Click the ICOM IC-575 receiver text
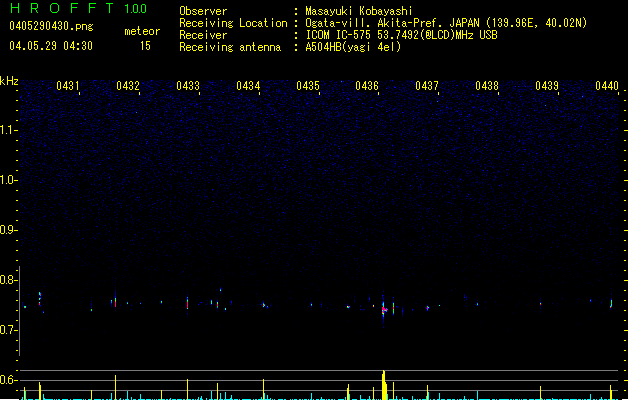This screenshot has width=629, height=400. pos(401,35)
